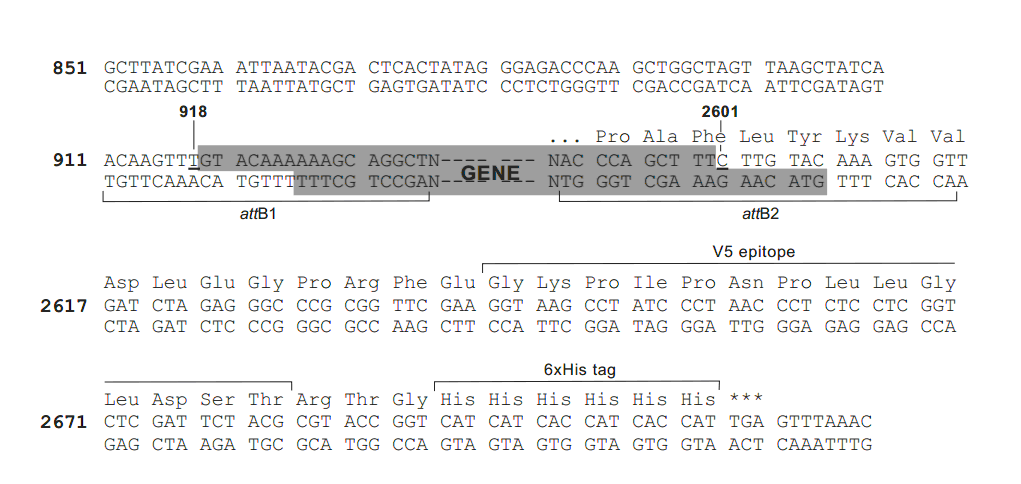The image size is (1021, 484).
Task: Click the Ala amino acid label
Action: pos(660,137)
